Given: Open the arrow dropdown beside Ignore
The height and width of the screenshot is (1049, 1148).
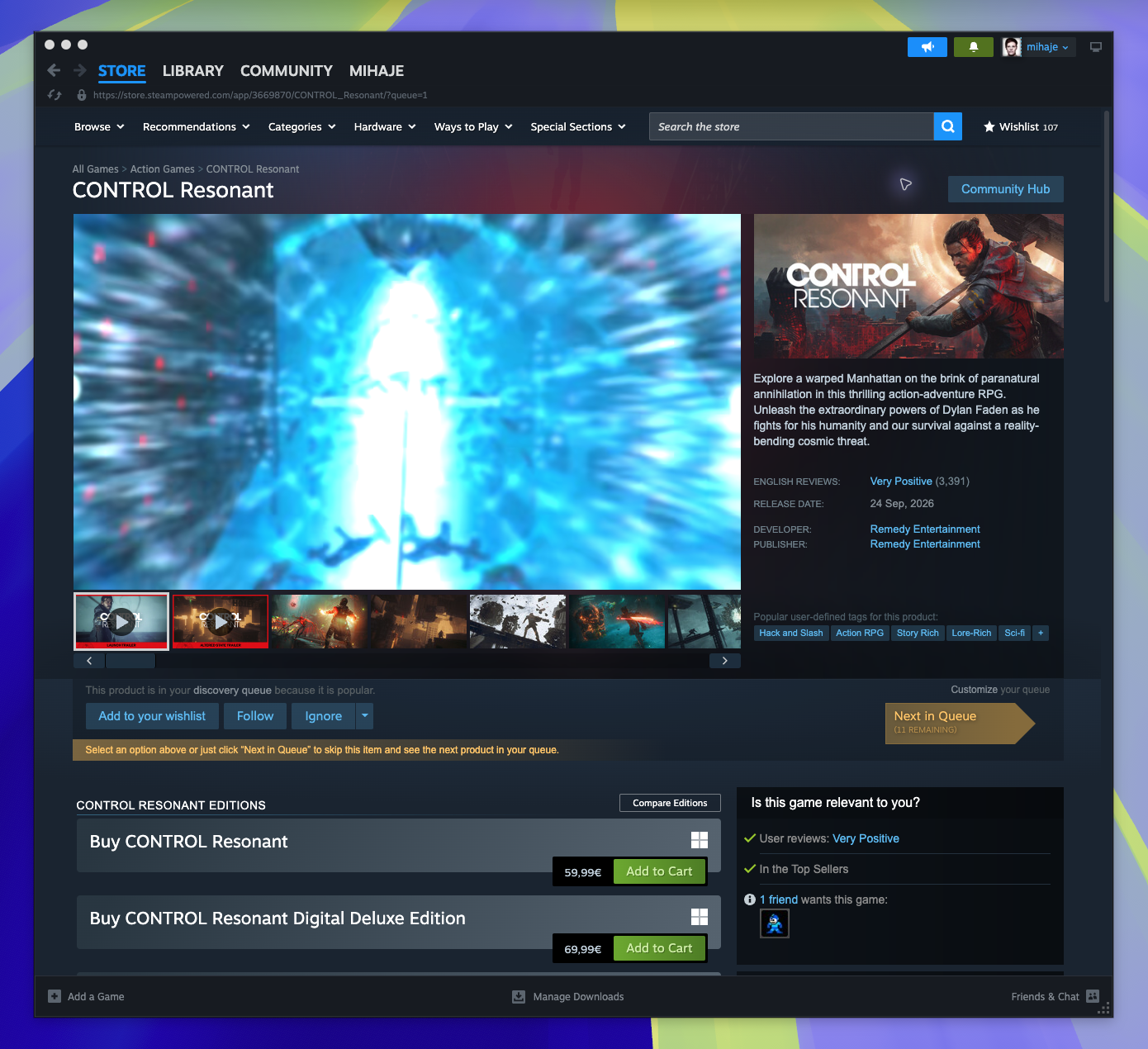Looking at the screenshot, I should click(x=364, y=716).
